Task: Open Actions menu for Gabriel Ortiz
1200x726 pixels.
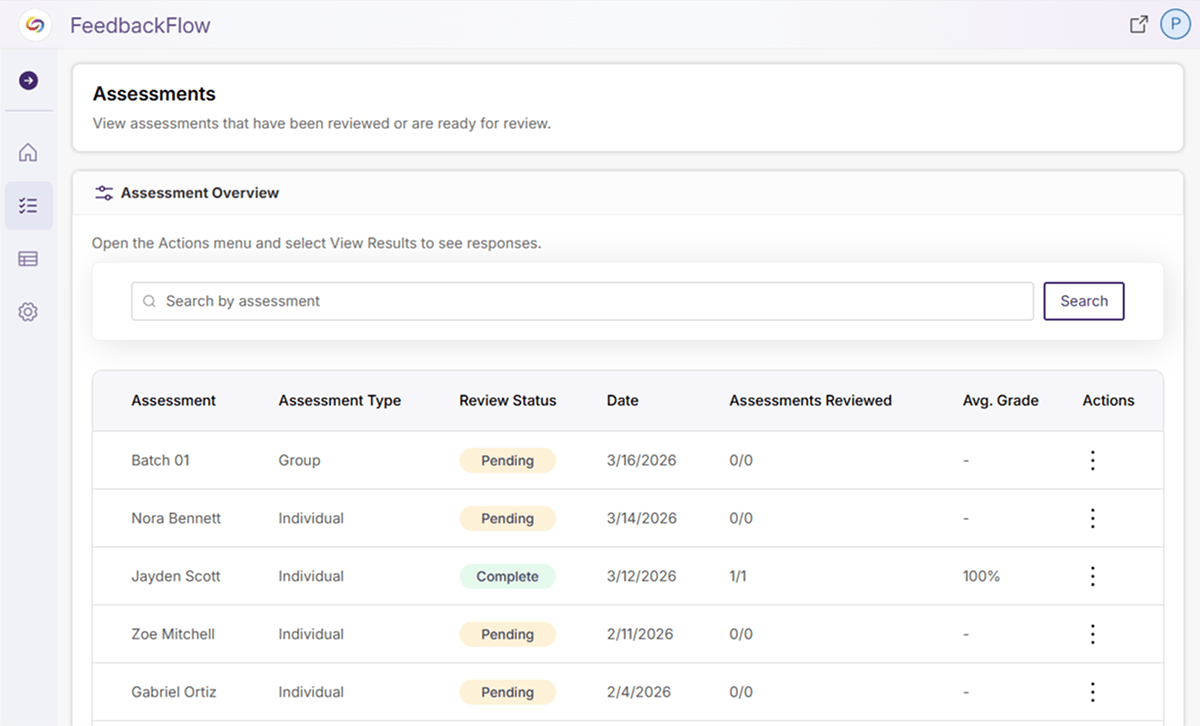Action: coord(1093,692)
